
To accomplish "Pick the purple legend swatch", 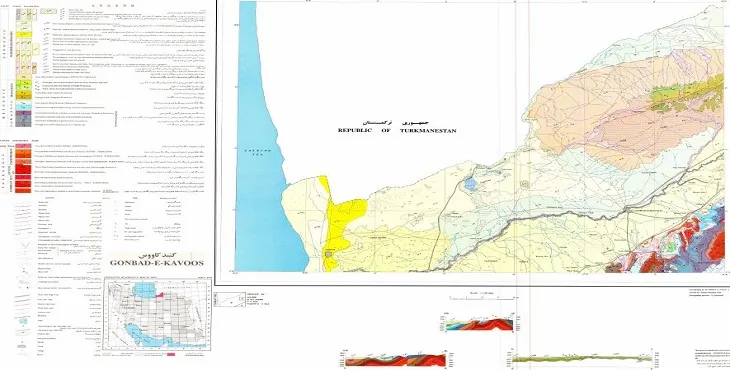I will pyautogui.click(x=23, y=113).
